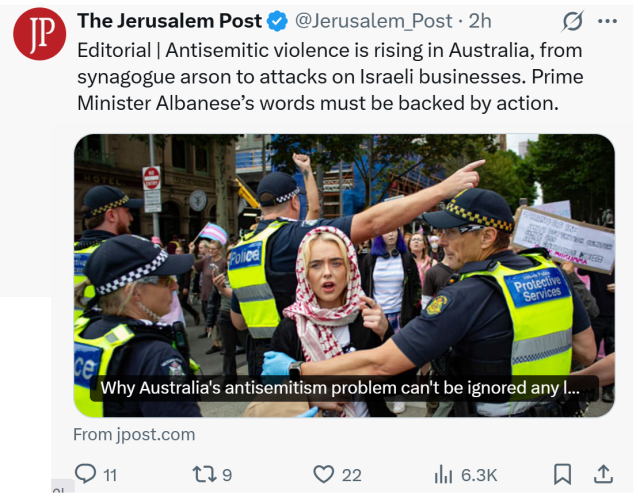640x503 pixels.
Task: Click the reply count number 11
Action: 110,475
